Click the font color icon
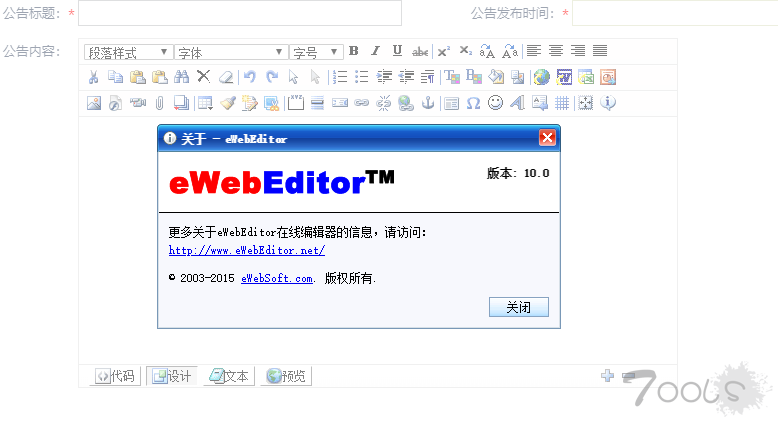This screenshot has height=422, width=778. click(x=452, y=77)
